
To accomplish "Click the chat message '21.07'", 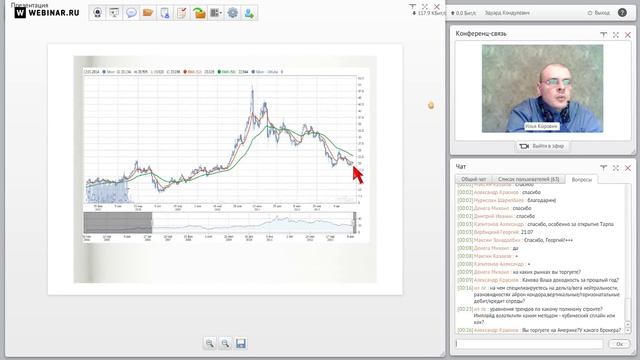I will coord(527,232).
